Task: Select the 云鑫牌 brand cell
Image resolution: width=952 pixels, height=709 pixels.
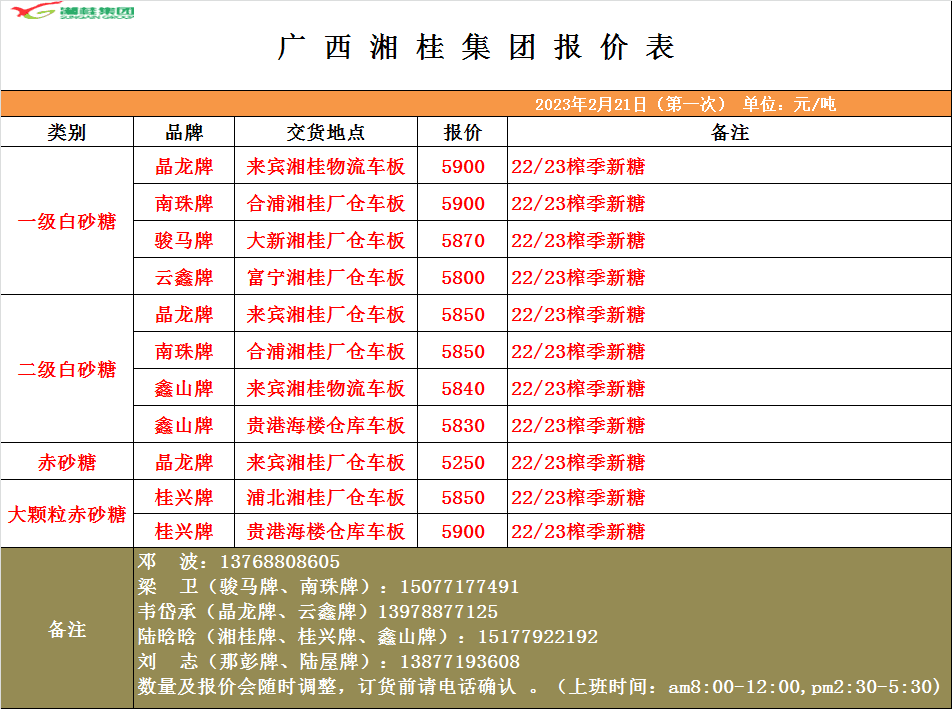Action: pos(184,278)
